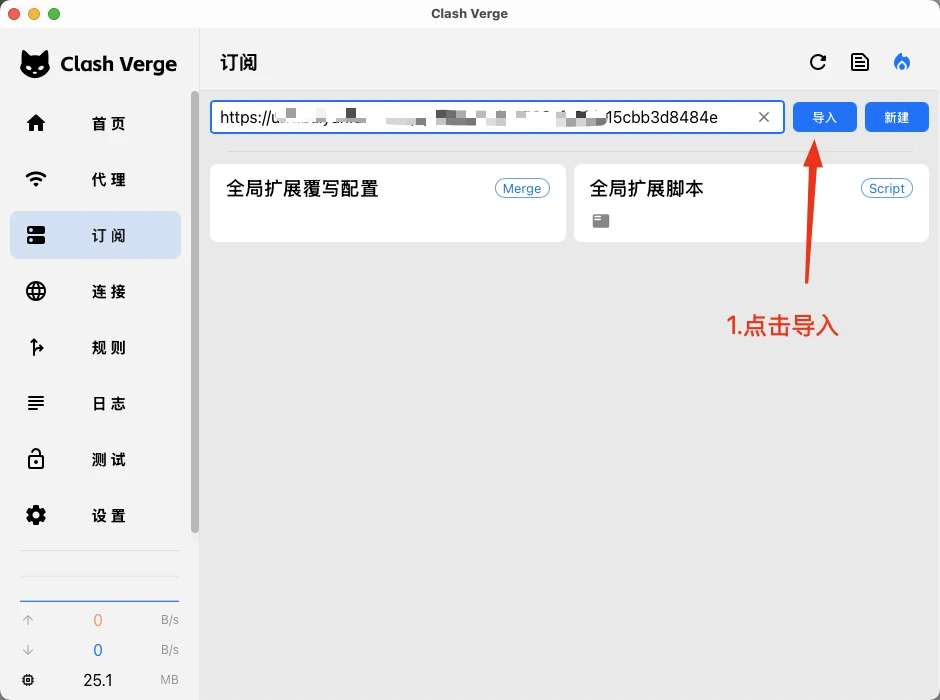Click the log lines icon beside 日志
Image resolution: width=940 pixels, height=700 pixels.
[x=36, y=403]
